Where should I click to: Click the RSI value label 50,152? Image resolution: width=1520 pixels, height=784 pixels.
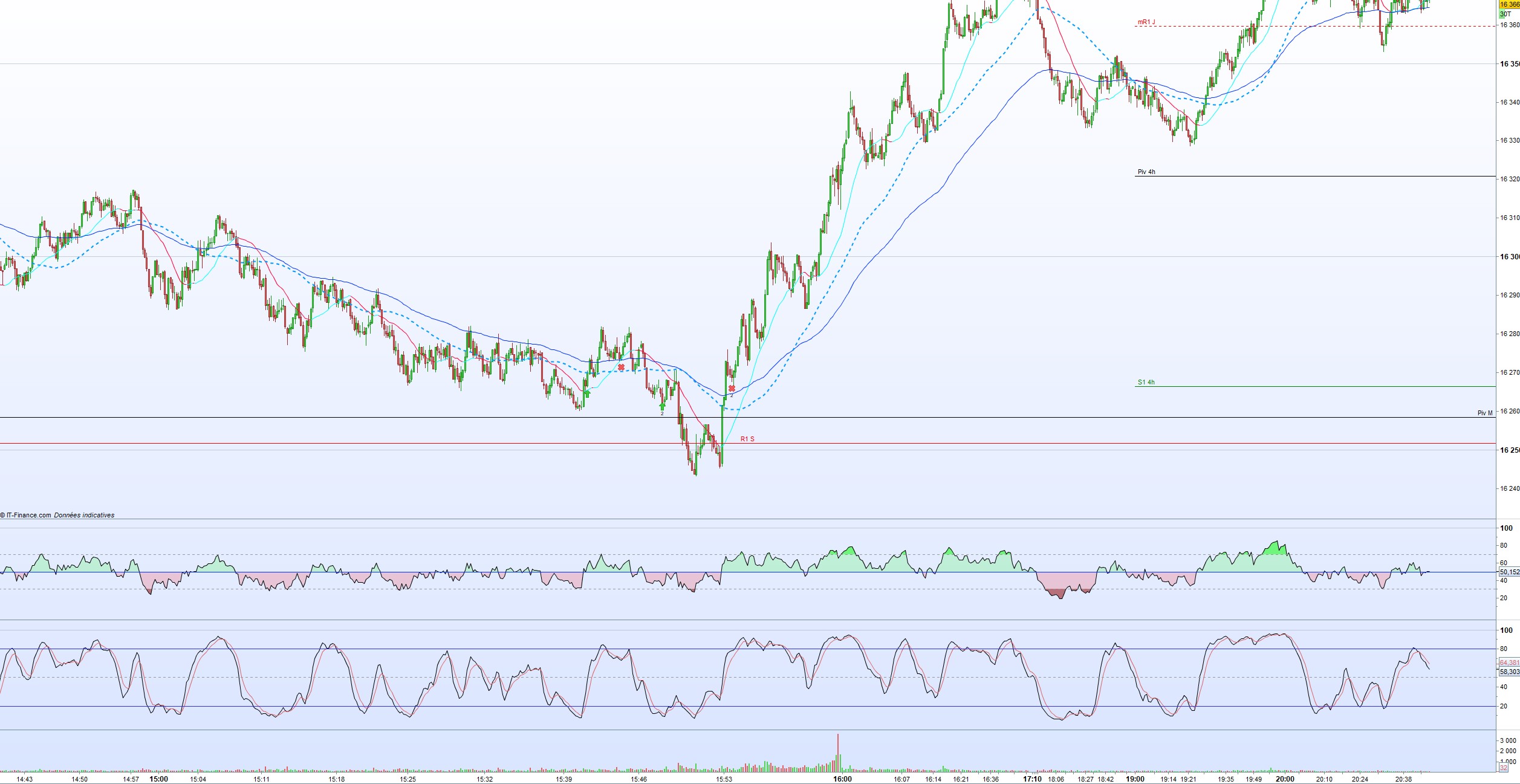1509,572
